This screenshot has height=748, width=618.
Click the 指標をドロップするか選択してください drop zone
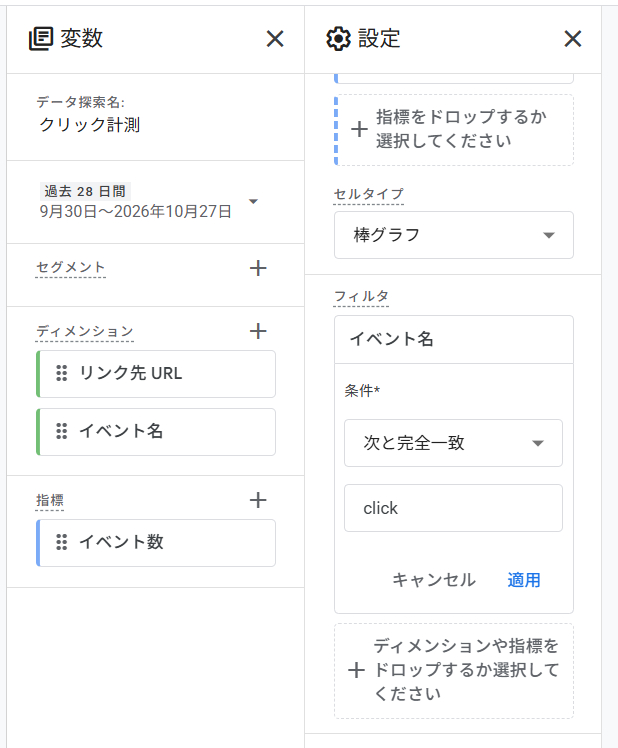(x=454, y=130)
